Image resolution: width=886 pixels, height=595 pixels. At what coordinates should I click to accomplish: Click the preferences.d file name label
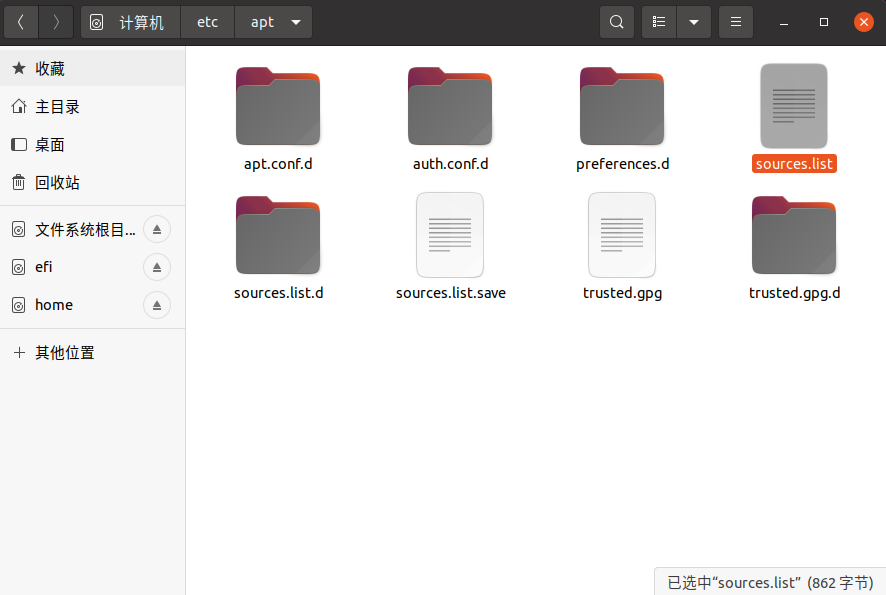tap(622, 164)
